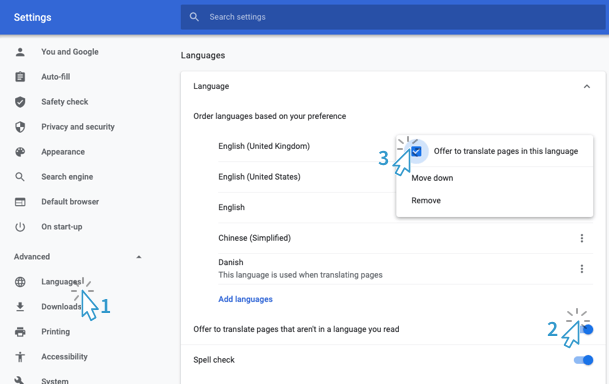609x384 pixels.
Task: Open Safety check page
Action: (x=65, y=102)
